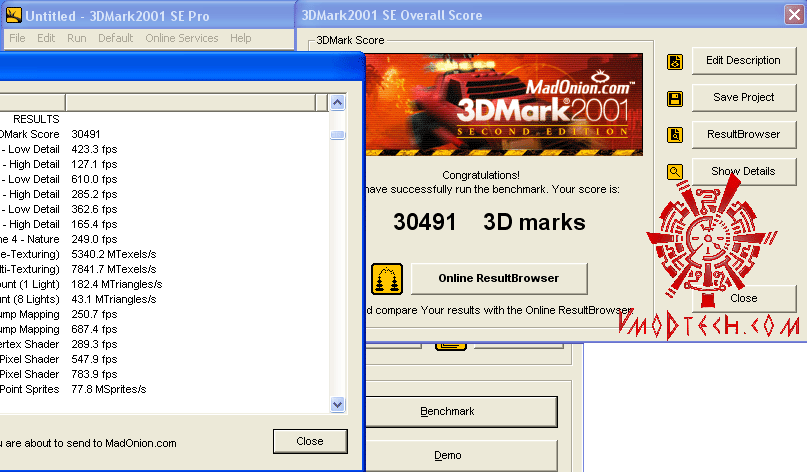Open the Run menu
The height and width of the screenshot is (472, 807).
tap(77, 38)
